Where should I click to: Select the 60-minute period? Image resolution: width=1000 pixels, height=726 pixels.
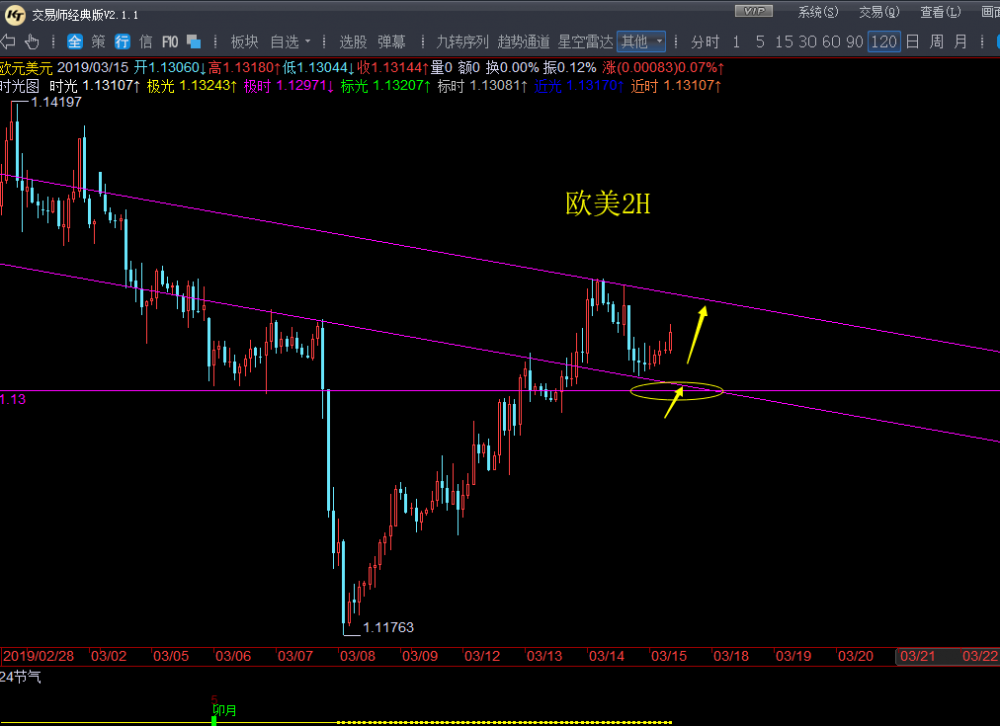coord(831,42)
